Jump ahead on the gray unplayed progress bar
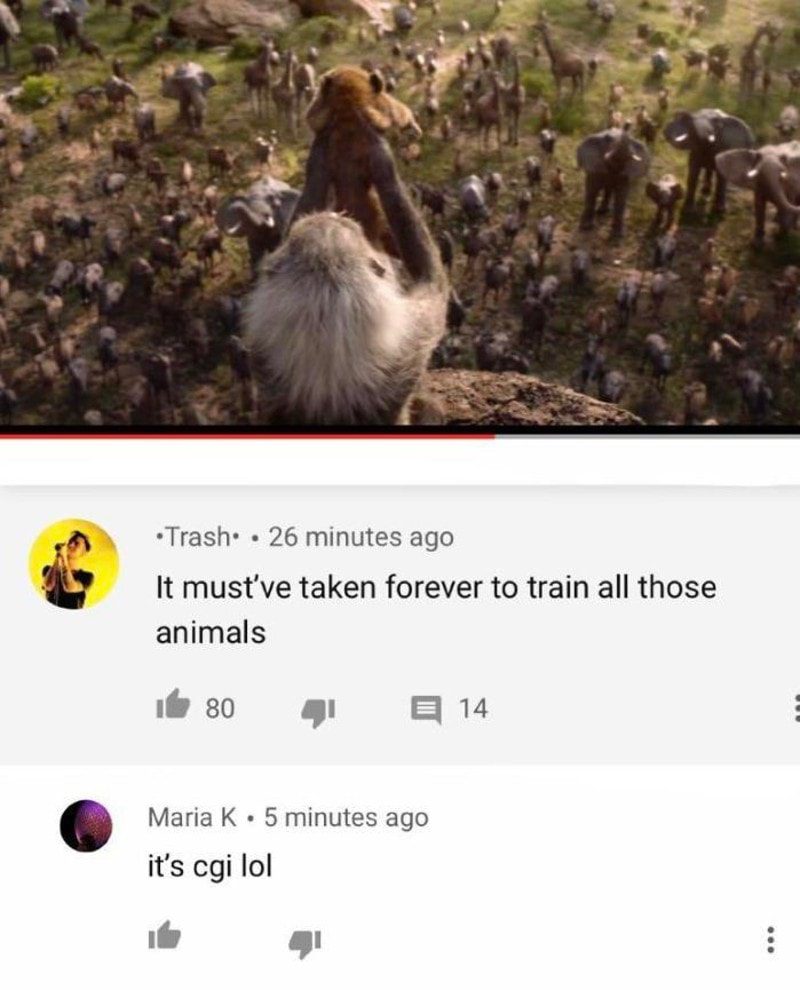Viewport: 800px width, 990px height. (647, 434)
